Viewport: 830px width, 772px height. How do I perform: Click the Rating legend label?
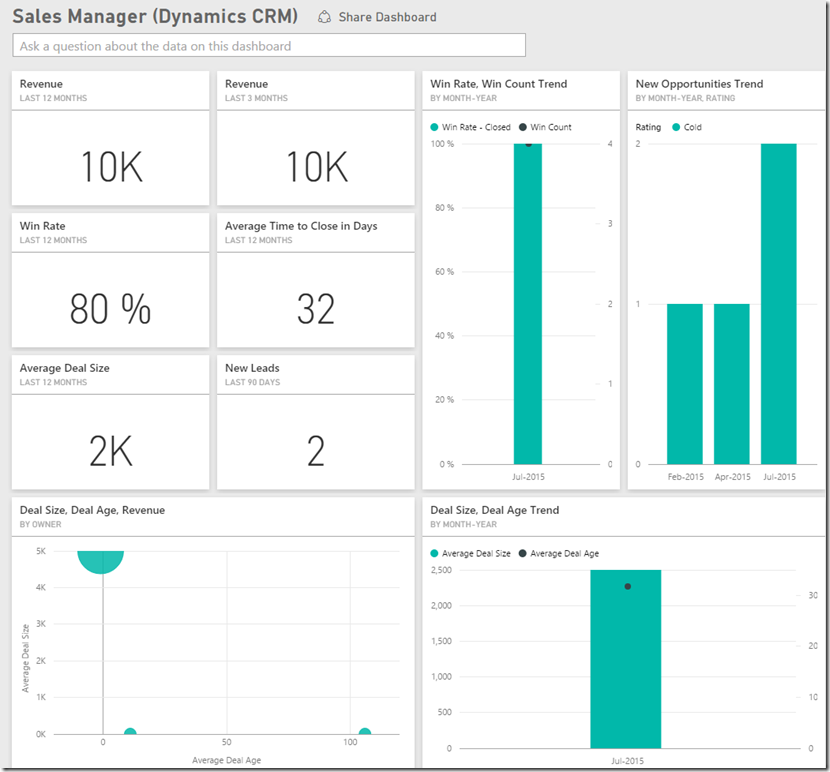(648, 127)
